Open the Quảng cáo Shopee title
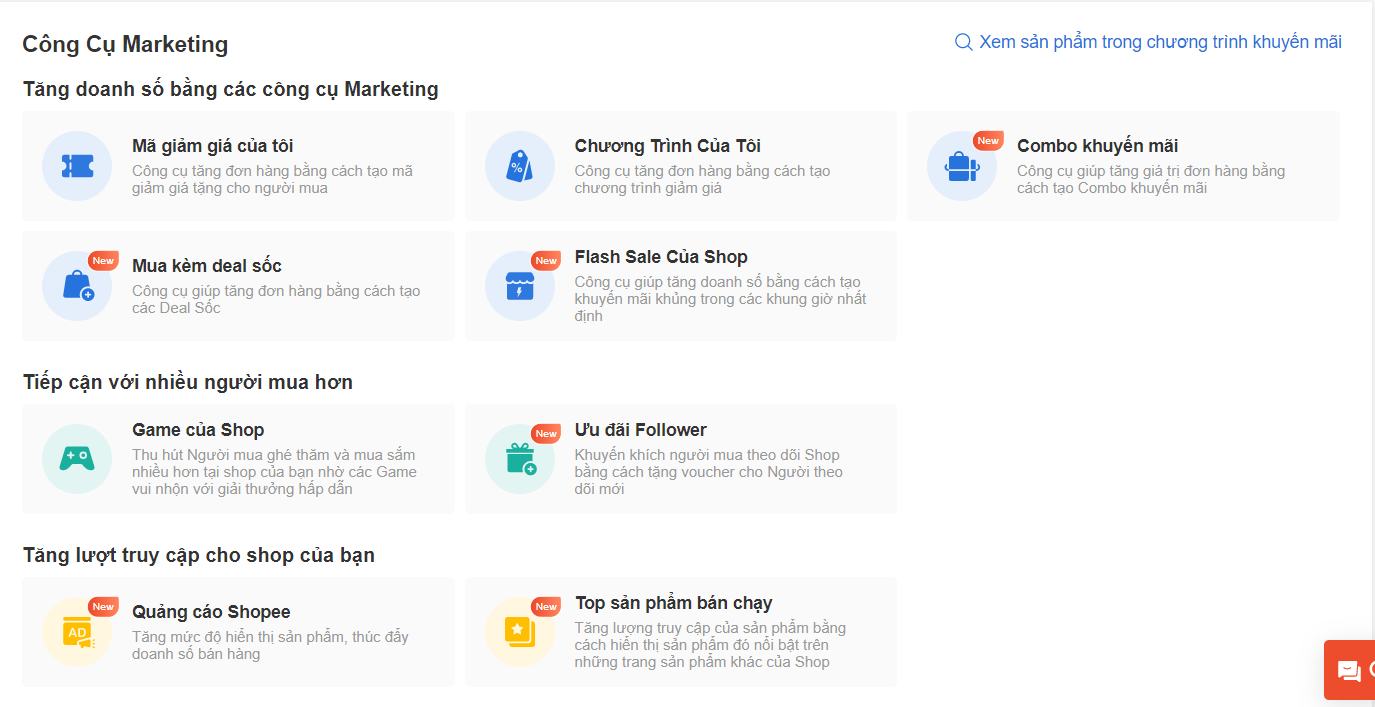Image resolution: width=1375 pixels, height=707 pixels. [211, 612]
